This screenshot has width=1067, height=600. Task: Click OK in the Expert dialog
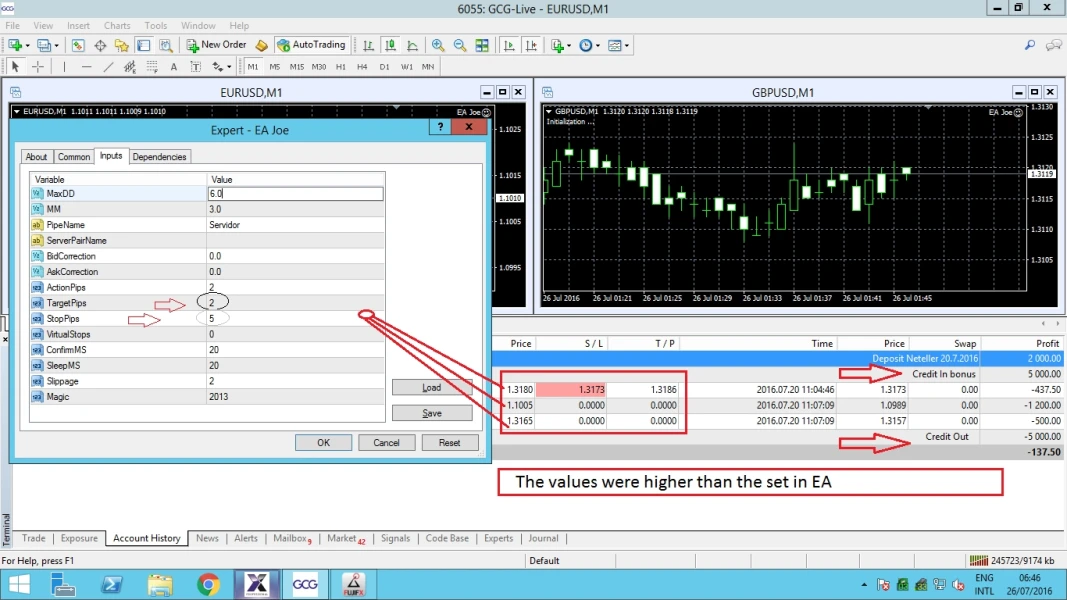pos(323,442)
